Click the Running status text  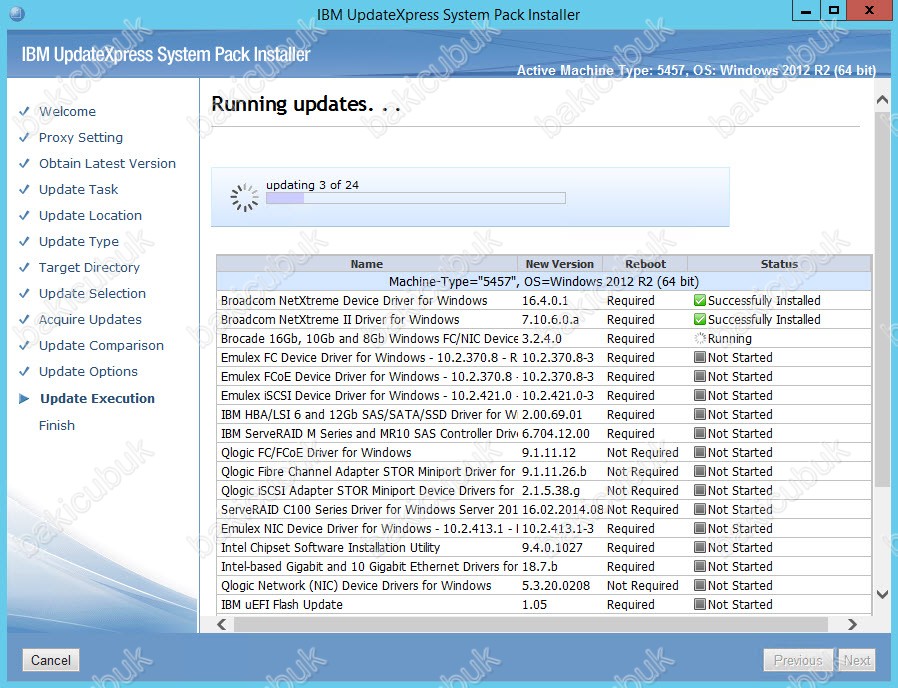pos(730,338)
